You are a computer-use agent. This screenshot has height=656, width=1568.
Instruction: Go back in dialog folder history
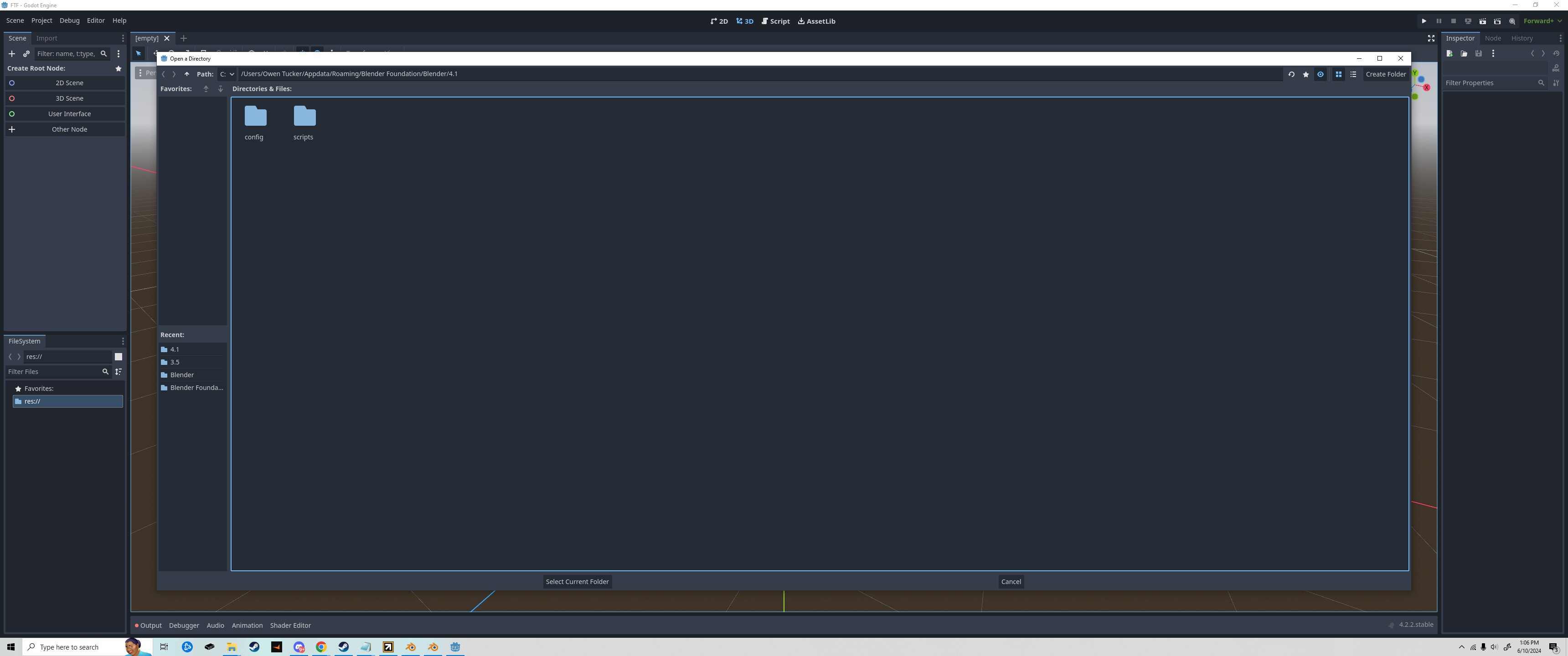coord(163,74)
